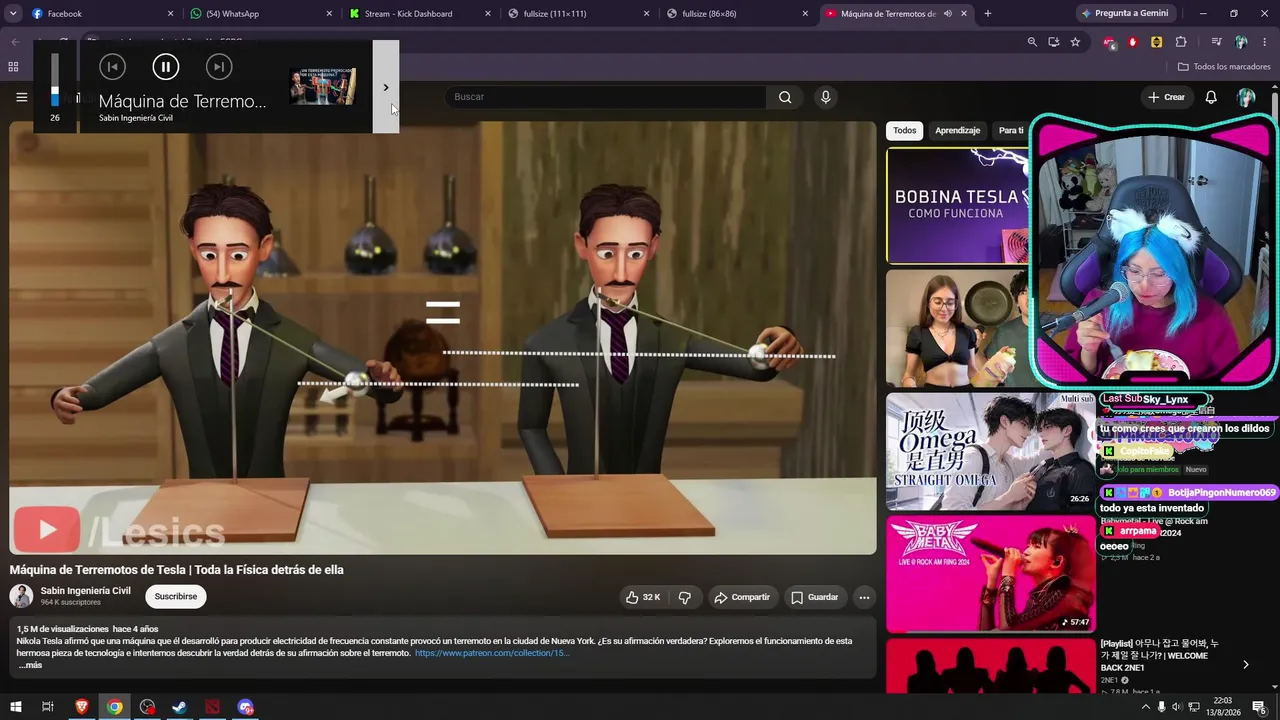Open Chrome three-dot menu
This screenshot has width=1280, height=720.
pos(1265,42)
